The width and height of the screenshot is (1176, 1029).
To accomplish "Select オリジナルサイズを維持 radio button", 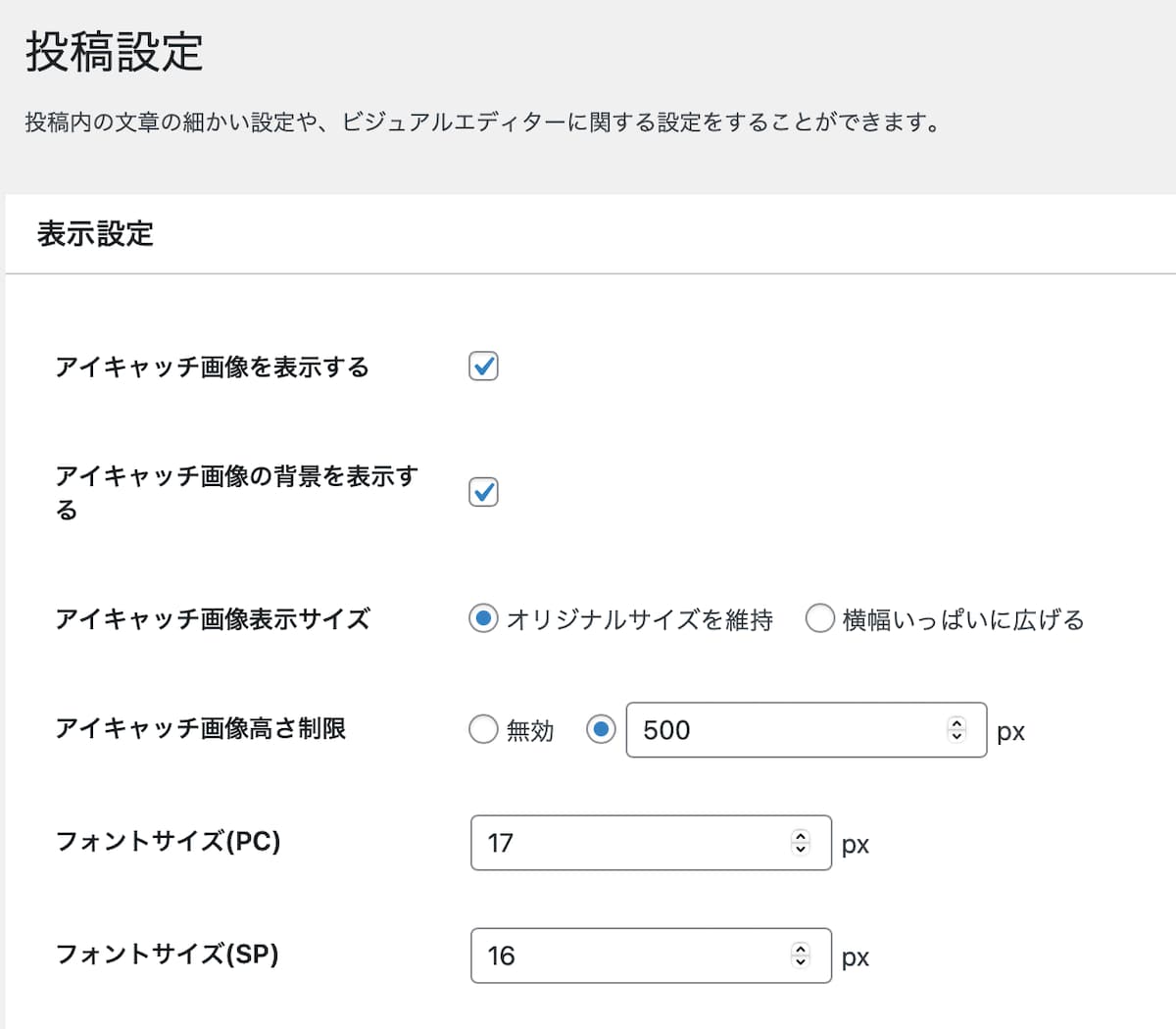I will pos(483,619).
